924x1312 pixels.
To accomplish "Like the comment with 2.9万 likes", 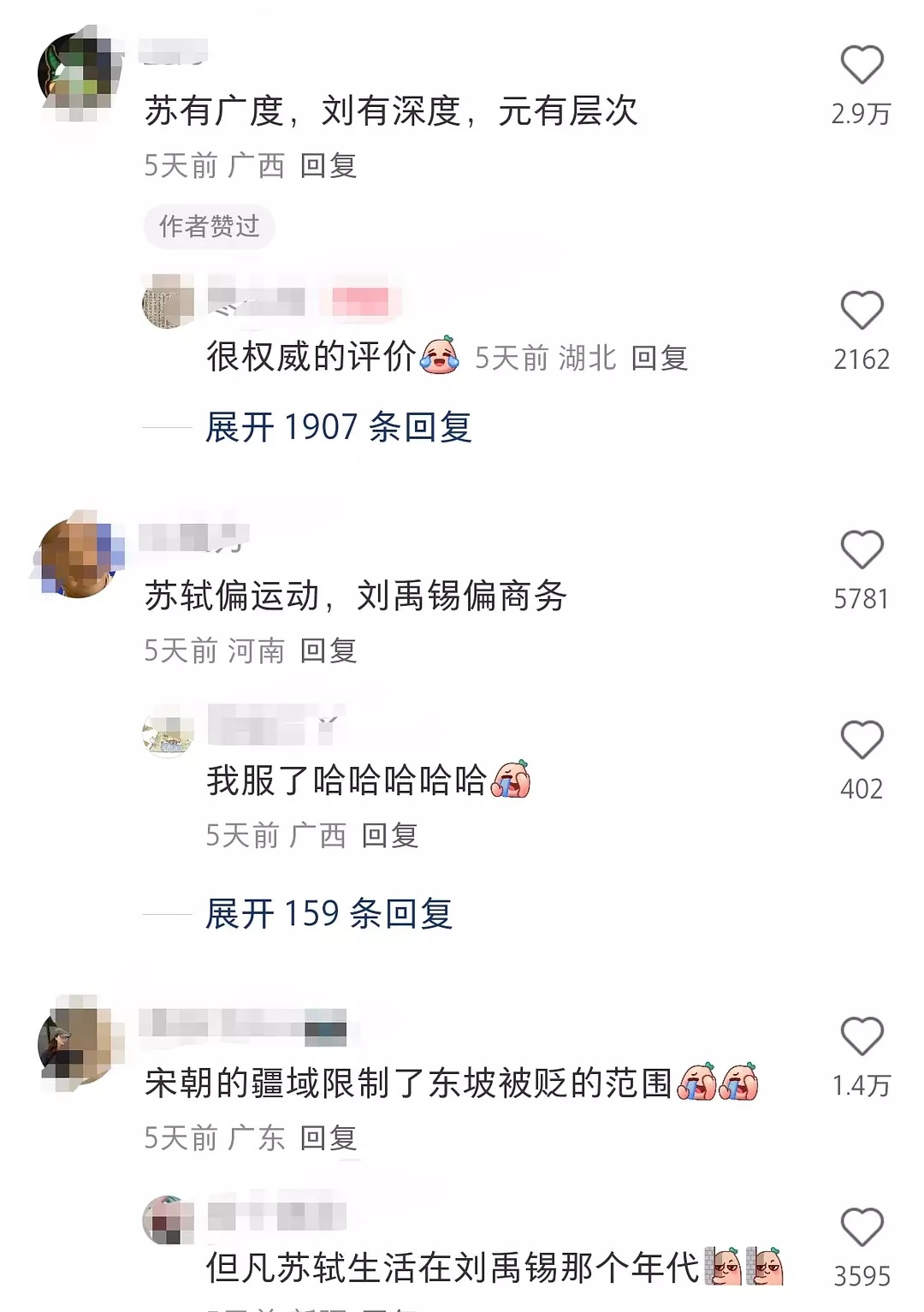I will pyautogui.click(x=862, y=65).
